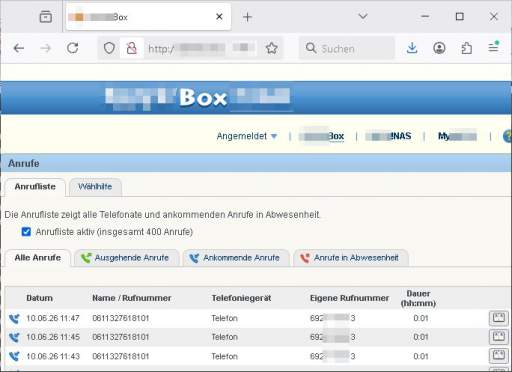Select the number in the 11:45 row
The height and width of the screenshot is (372, 512).
click(121, 337)
